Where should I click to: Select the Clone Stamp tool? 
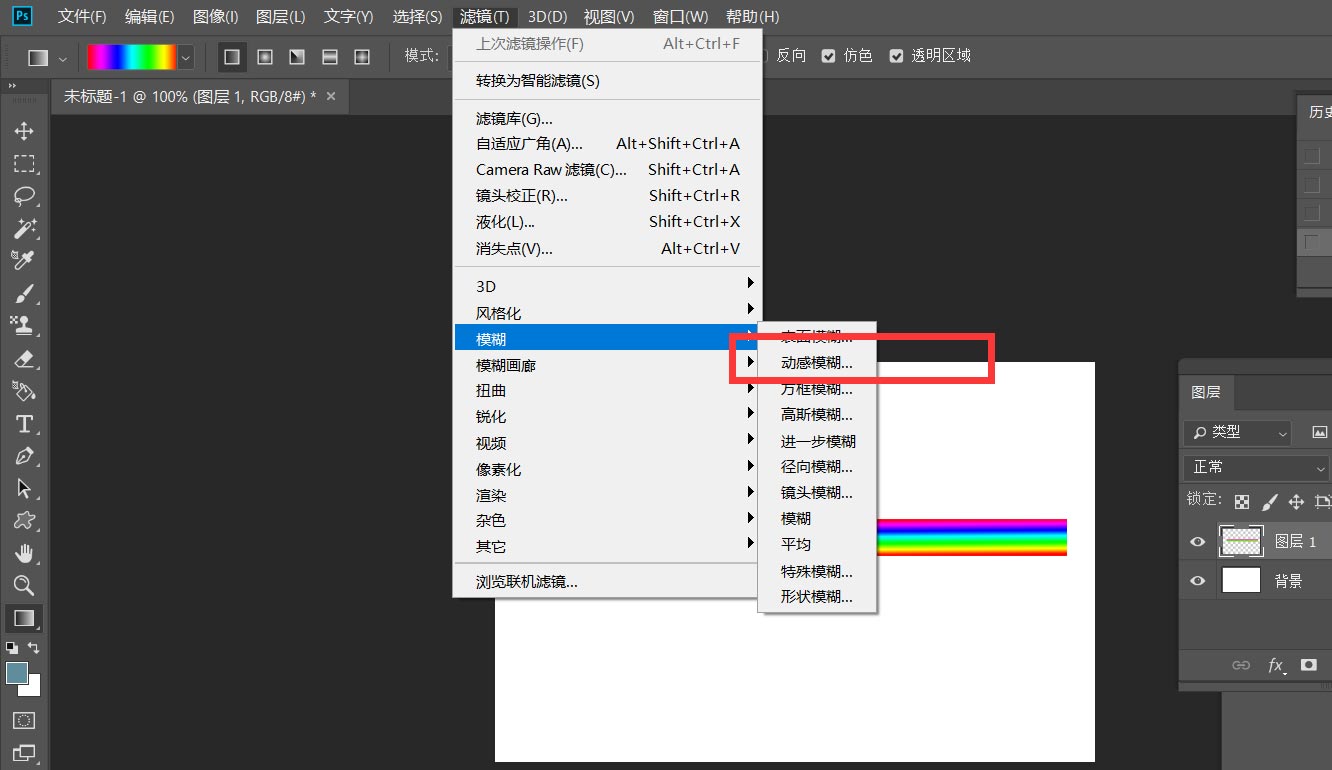click(x=24, y=325)
